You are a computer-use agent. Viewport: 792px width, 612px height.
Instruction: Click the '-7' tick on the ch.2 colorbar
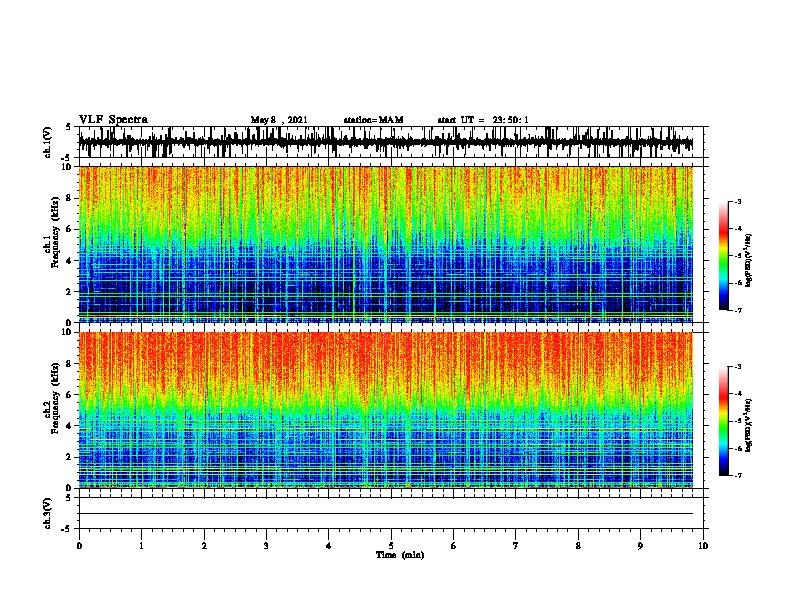click(737, 475)
